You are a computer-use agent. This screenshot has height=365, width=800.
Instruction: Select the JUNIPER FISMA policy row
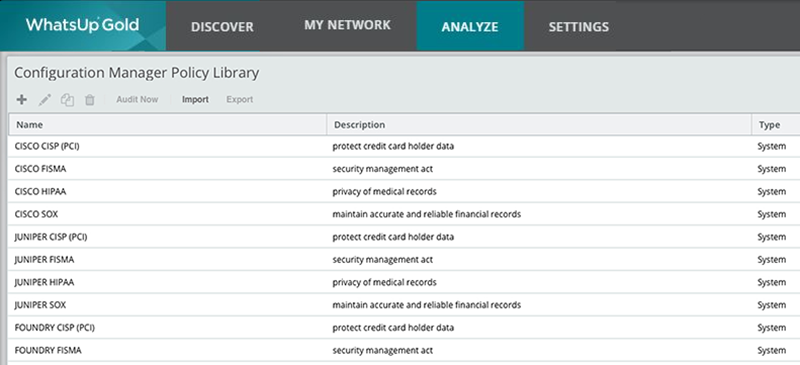pyautogui.click(x=404, y=260)
